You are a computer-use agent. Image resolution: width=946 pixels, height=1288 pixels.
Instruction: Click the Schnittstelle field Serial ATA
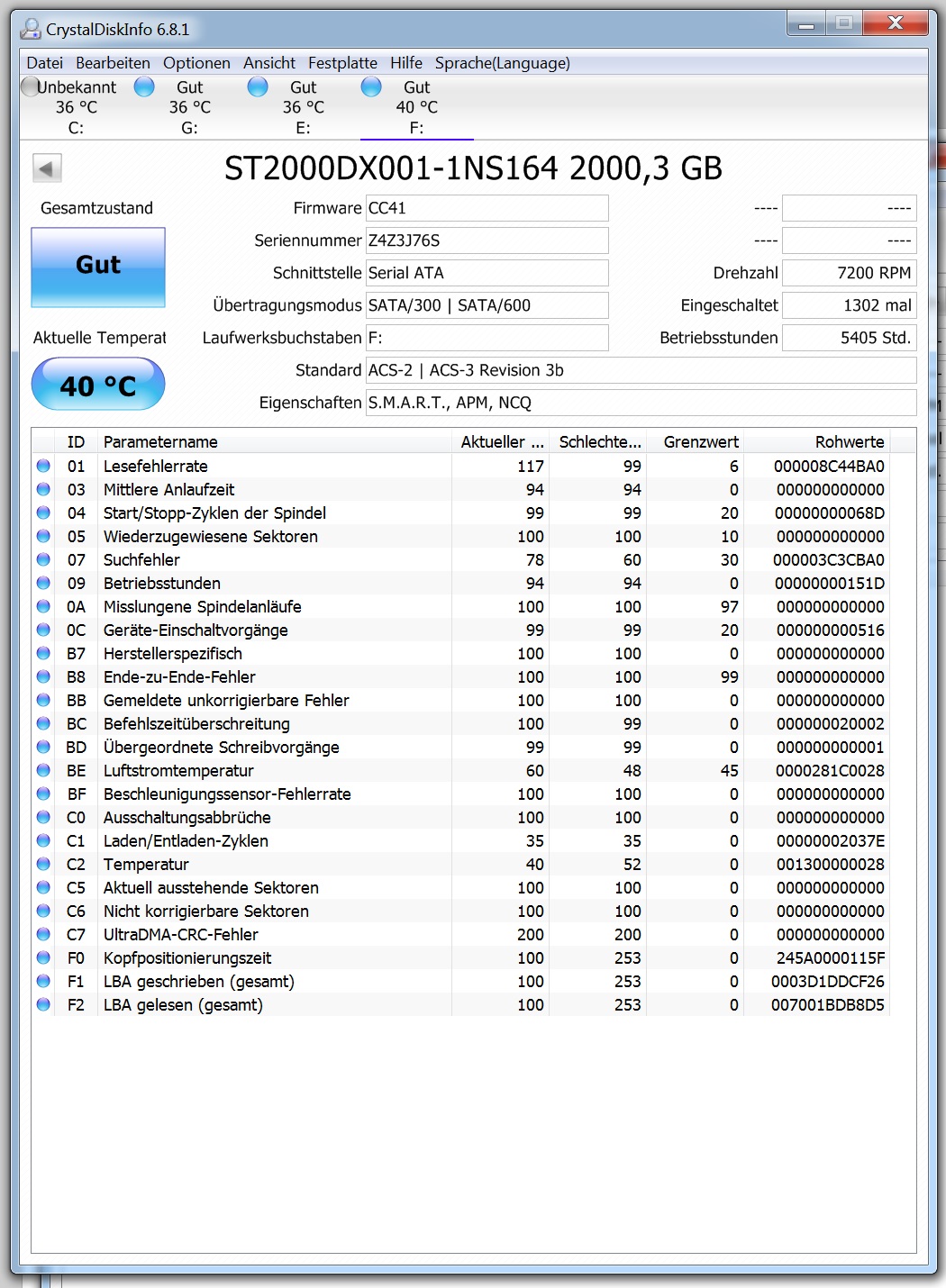coord(487,273)
